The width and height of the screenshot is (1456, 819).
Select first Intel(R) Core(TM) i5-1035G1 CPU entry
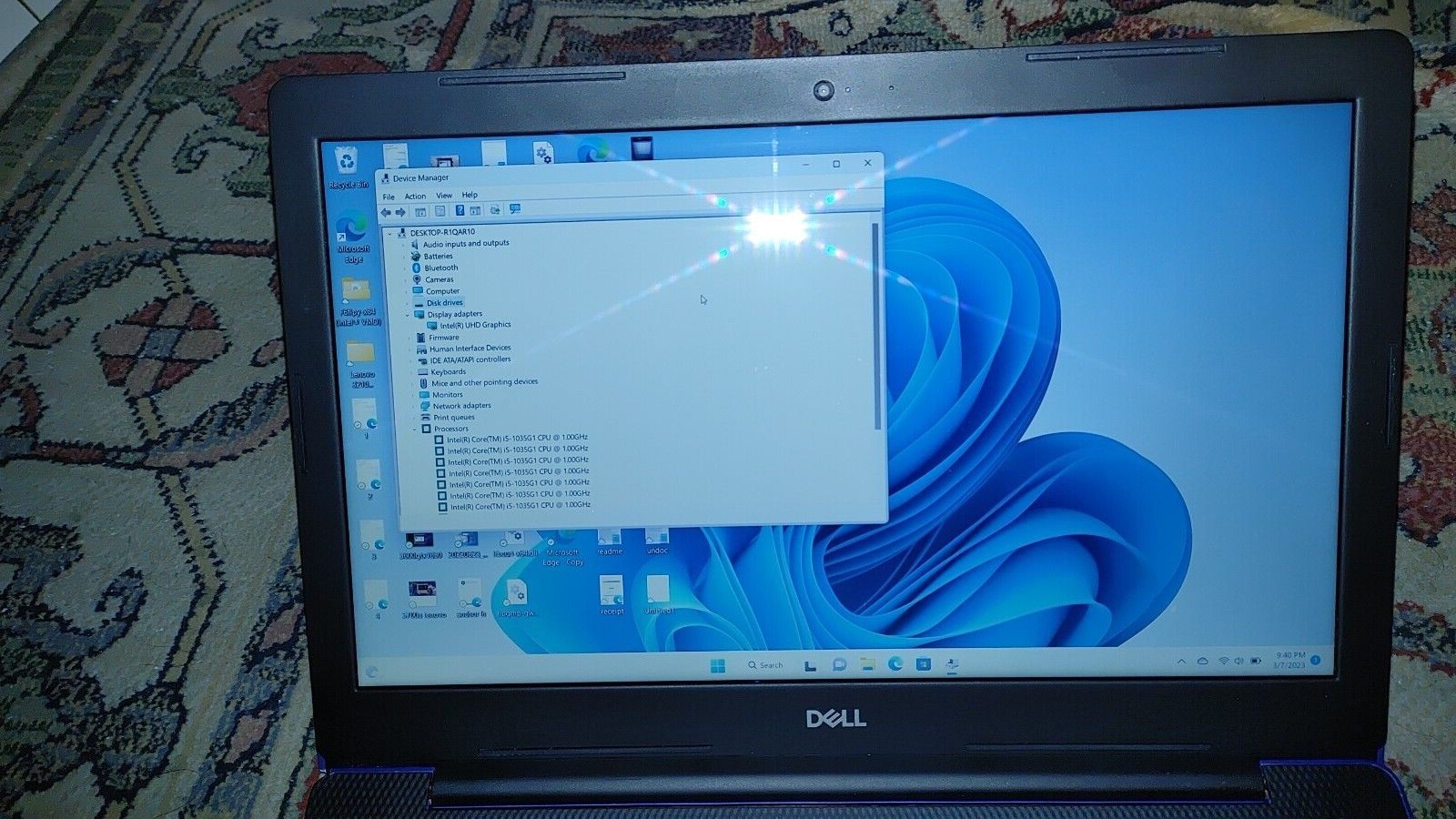511,439
